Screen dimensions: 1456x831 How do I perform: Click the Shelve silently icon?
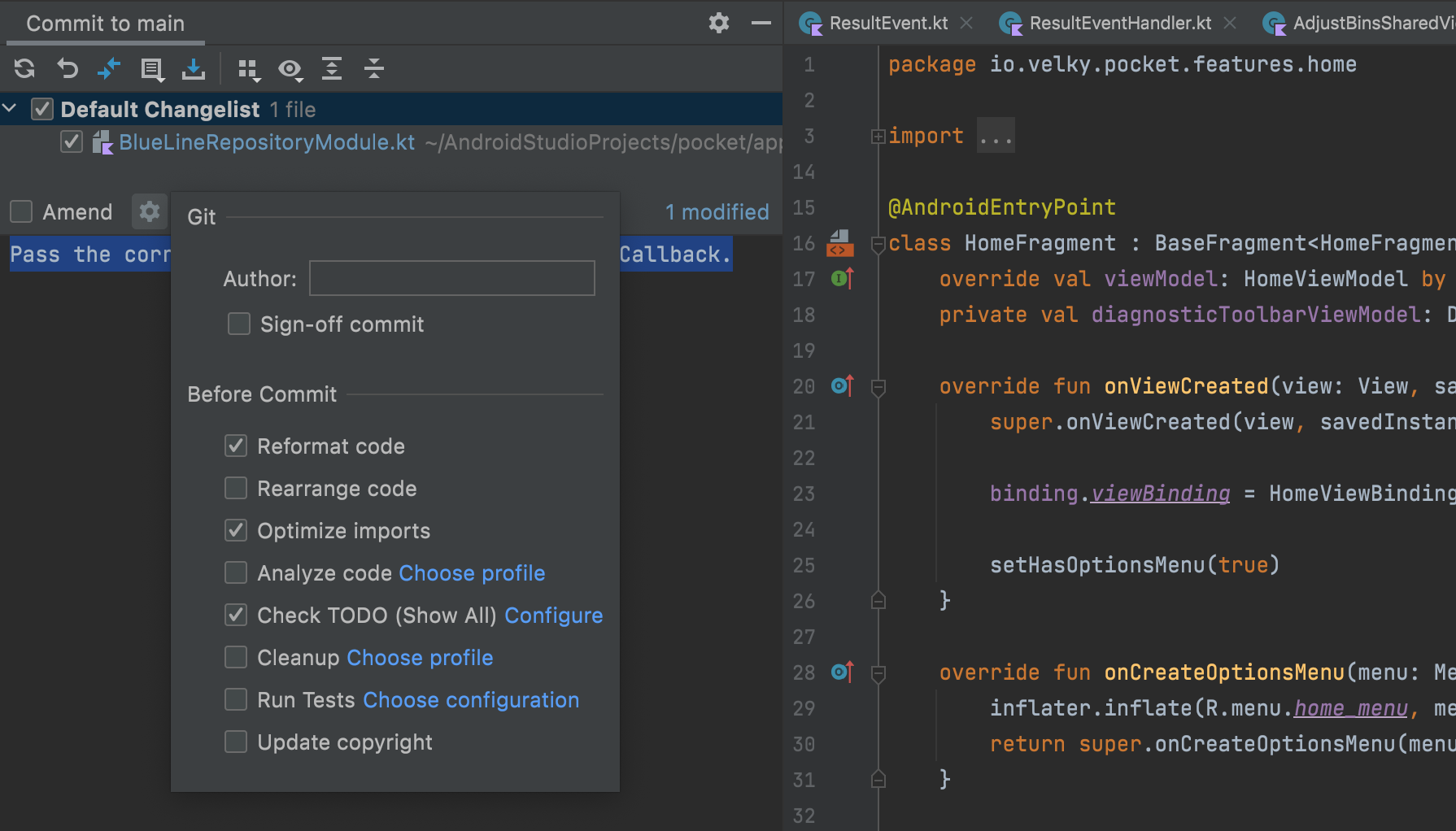tap(194, 69)
